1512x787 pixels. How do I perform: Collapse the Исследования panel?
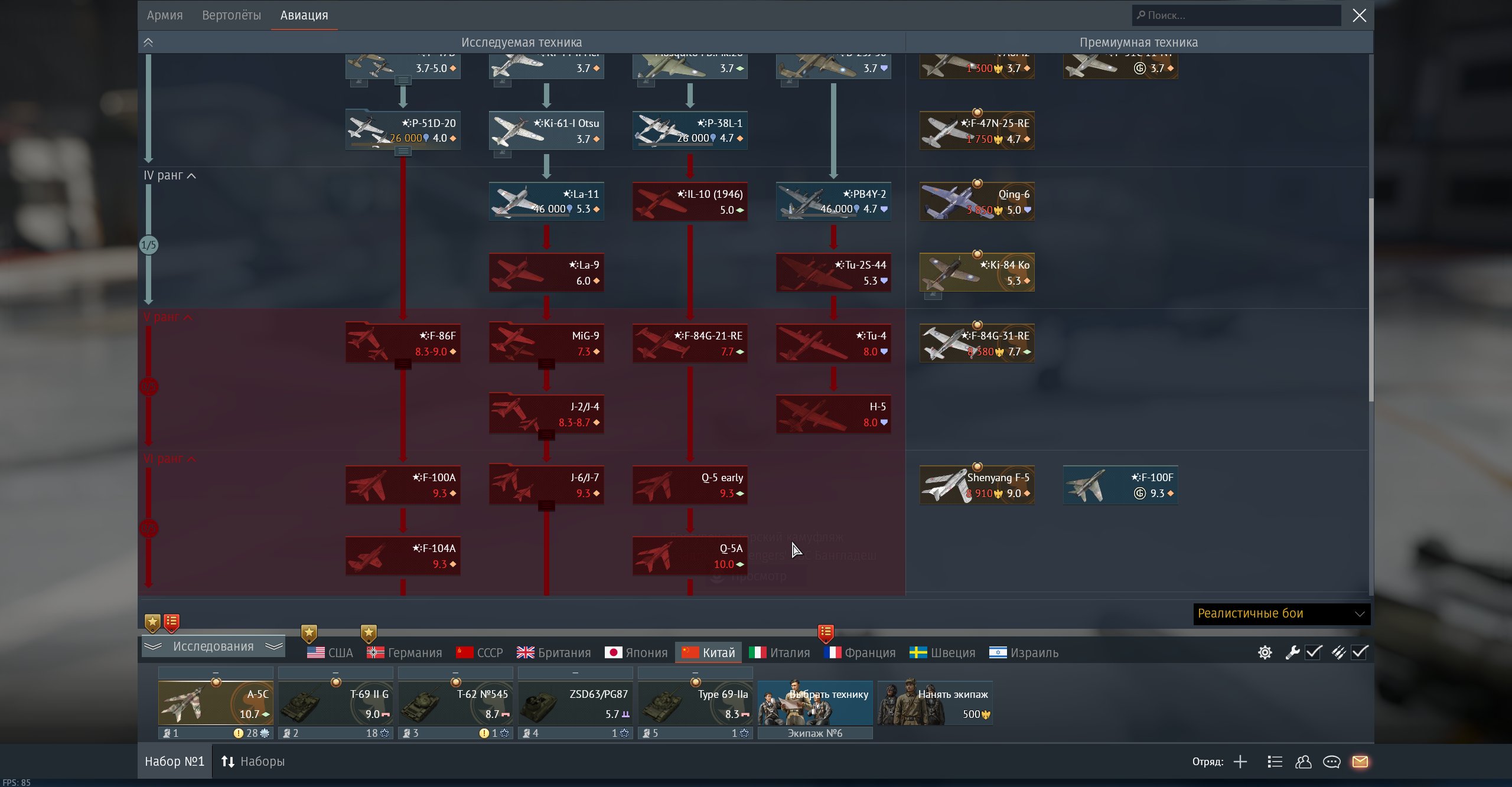click(x=213, y=646)
